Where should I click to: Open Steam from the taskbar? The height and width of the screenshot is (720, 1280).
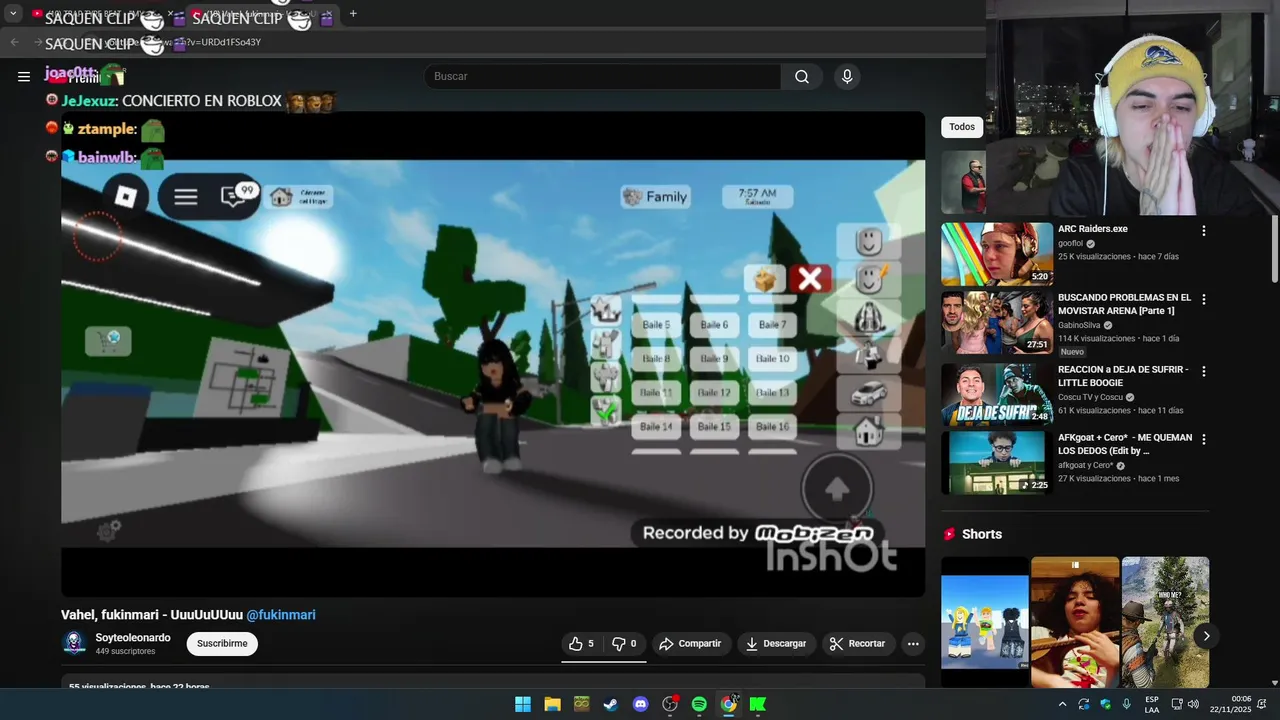(611, 704)
